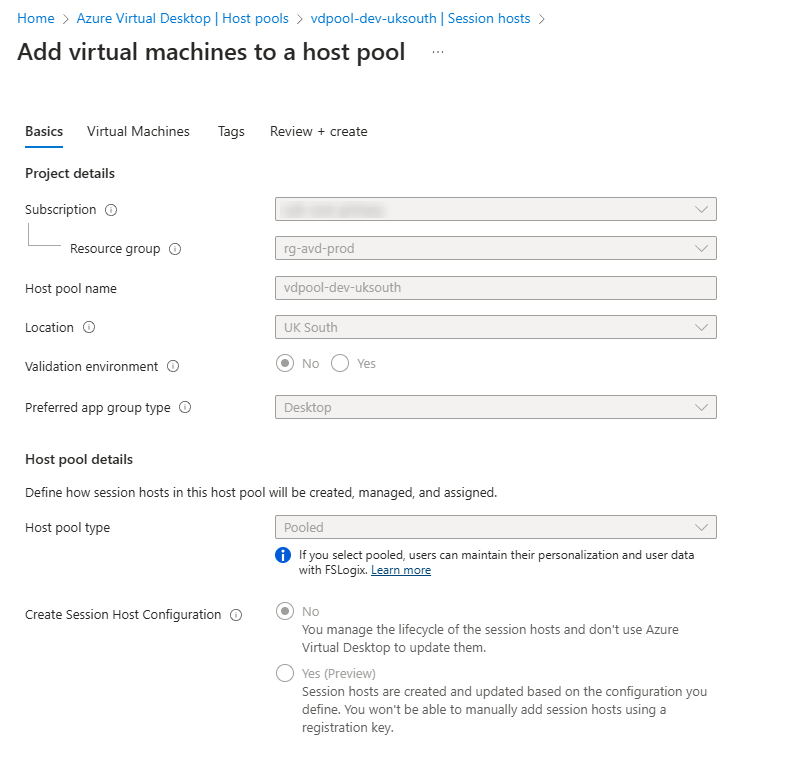Click the Host pool name label

(71, 288)
